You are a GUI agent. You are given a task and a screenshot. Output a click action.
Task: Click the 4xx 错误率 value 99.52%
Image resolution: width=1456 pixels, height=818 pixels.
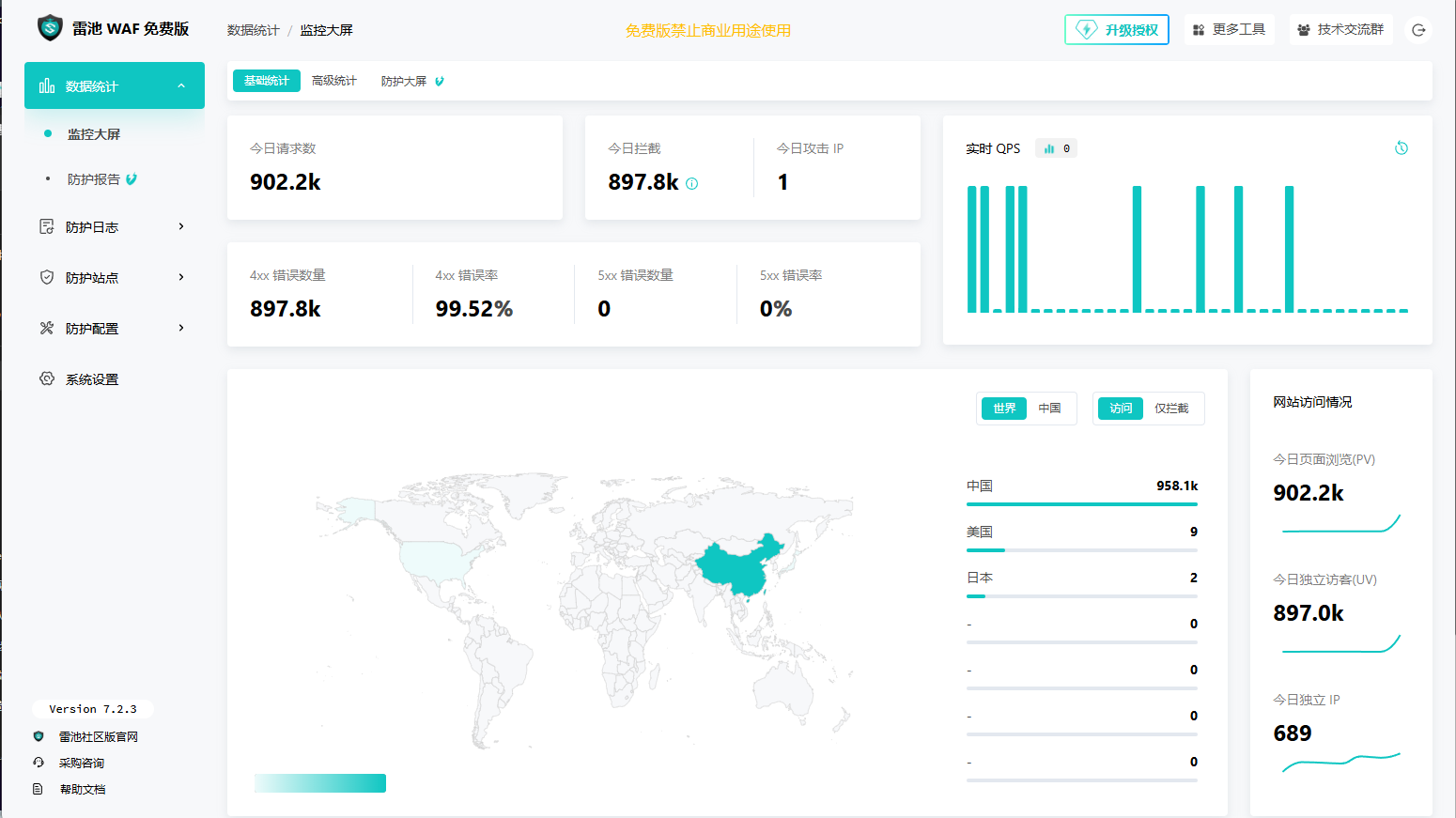(474, 309)
